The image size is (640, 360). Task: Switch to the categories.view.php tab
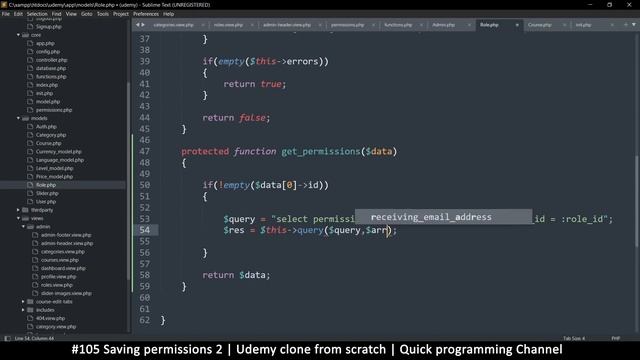(x=173, y=25)
